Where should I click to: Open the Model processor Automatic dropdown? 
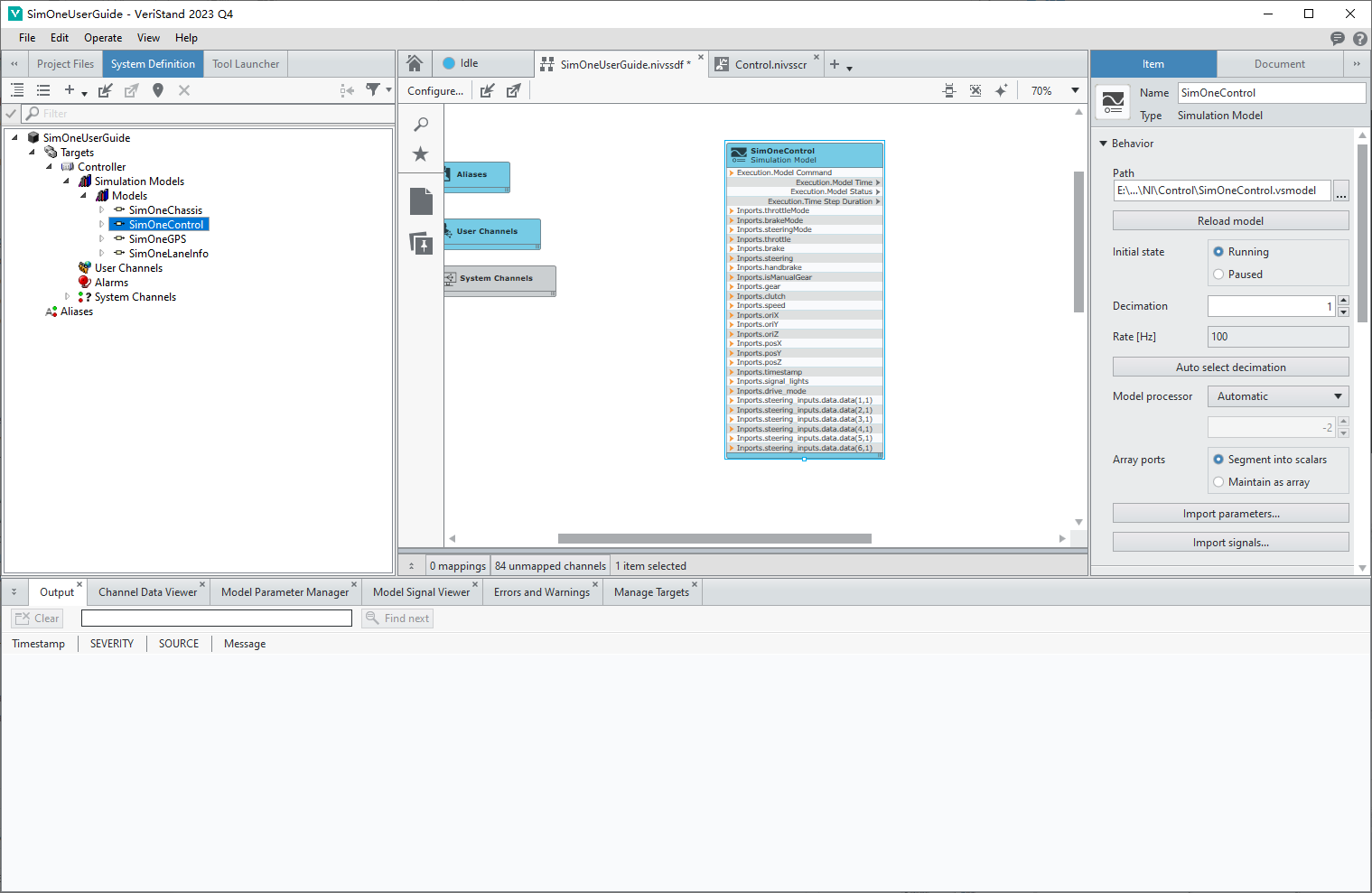[1278, 396]
